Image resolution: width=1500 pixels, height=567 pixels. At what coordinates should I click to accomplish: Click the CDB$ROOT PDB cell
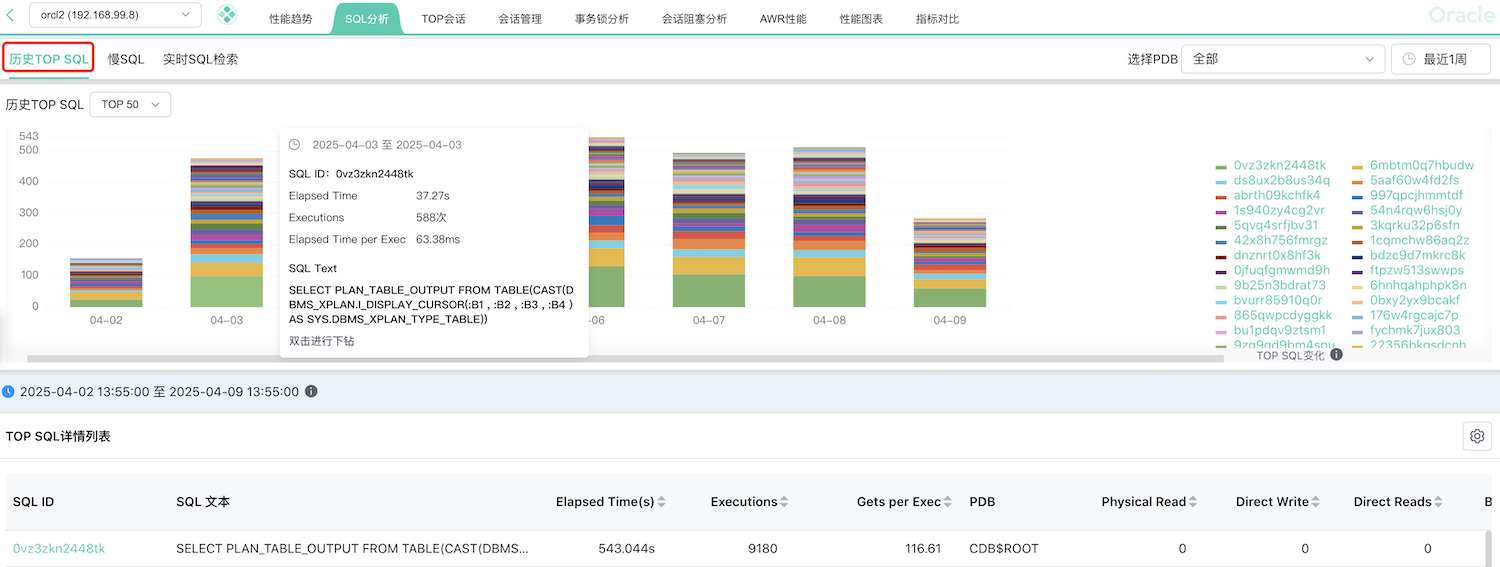[1004, 548]
